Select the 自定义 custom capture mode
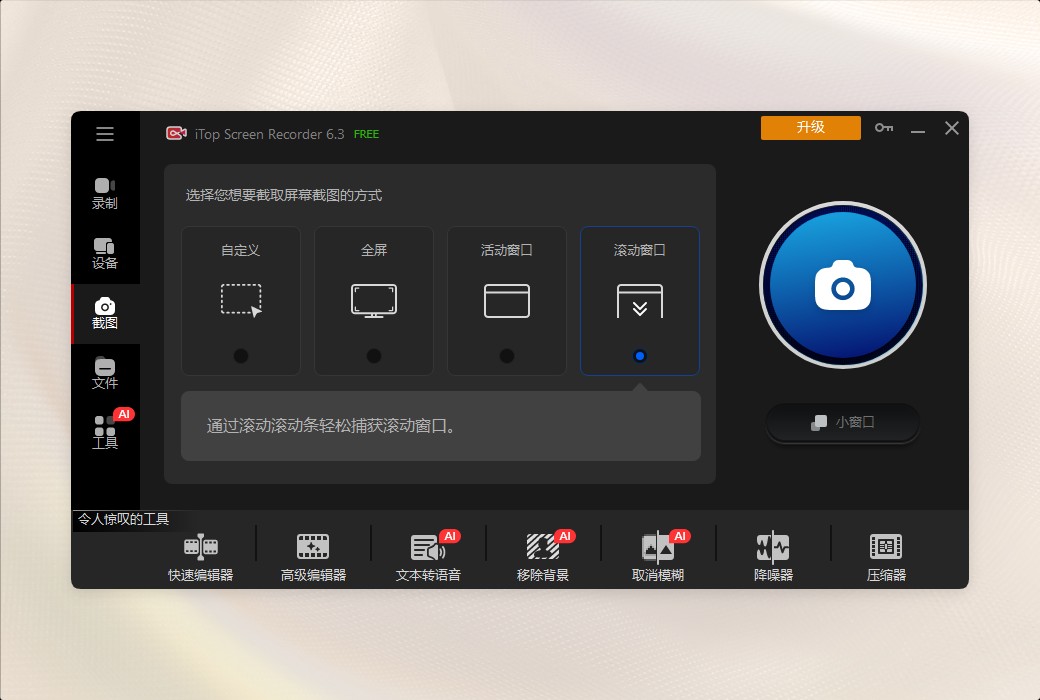1040x700 pixels. [x=240, y=300]
